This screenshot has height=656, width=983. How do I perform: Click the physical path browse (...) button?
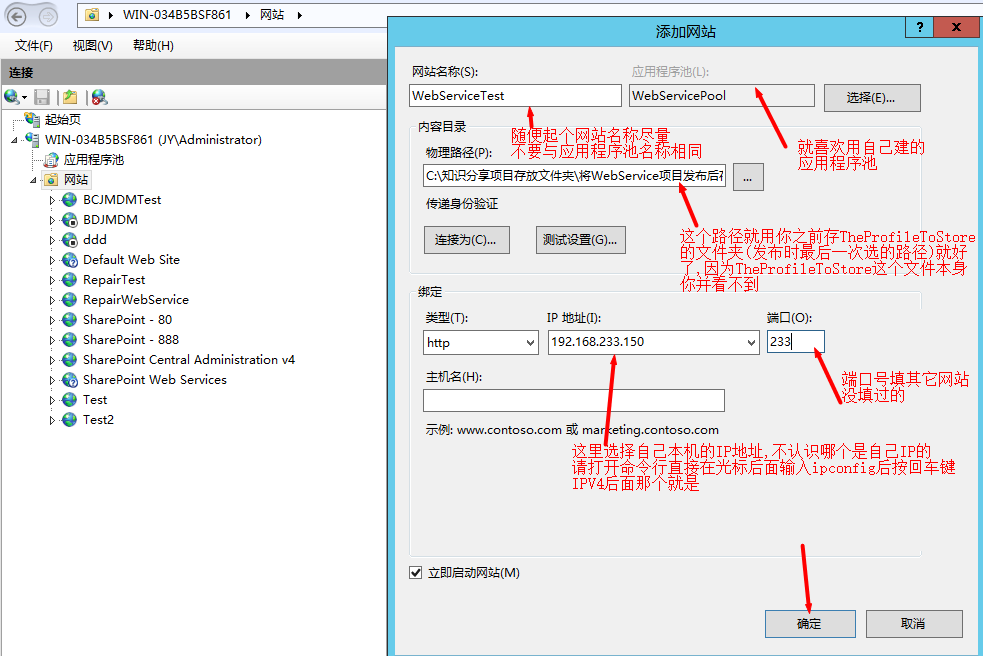click(x=748, y=177)
